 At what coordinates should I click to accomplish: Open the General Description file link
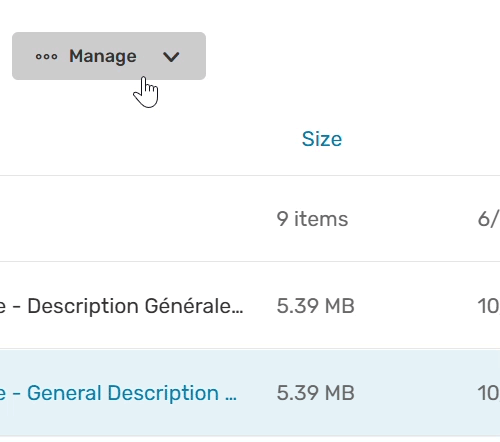click(118, 393)
